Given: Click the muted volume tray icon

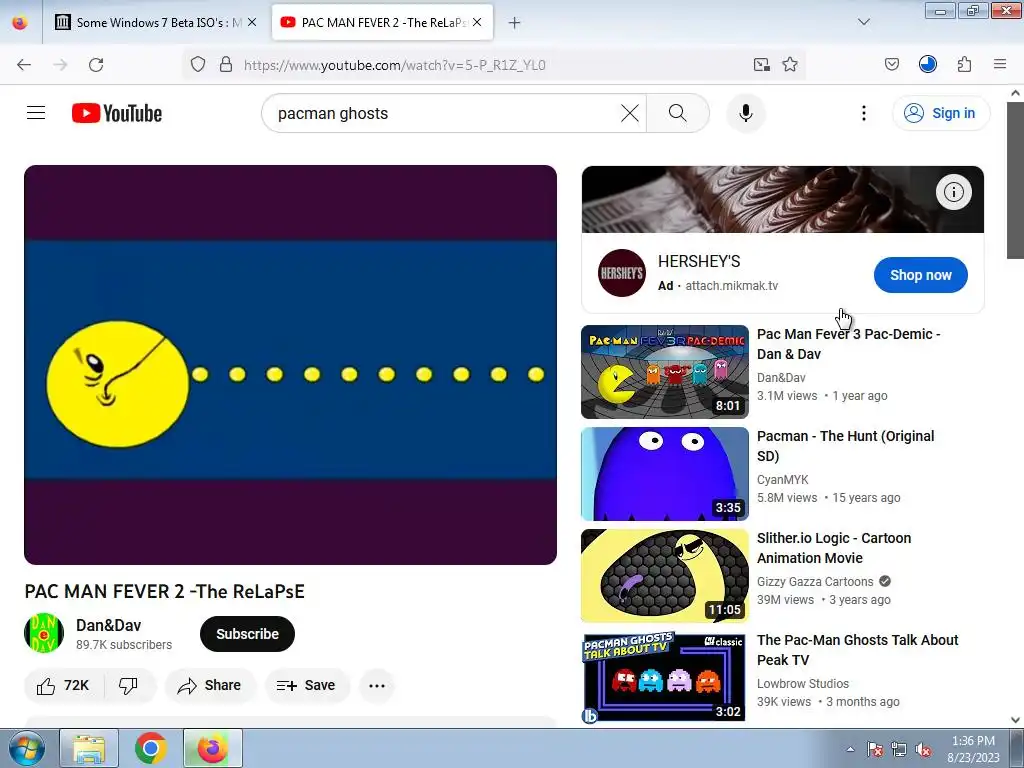Looking at the screenshot, I should (x=923, y=749).
